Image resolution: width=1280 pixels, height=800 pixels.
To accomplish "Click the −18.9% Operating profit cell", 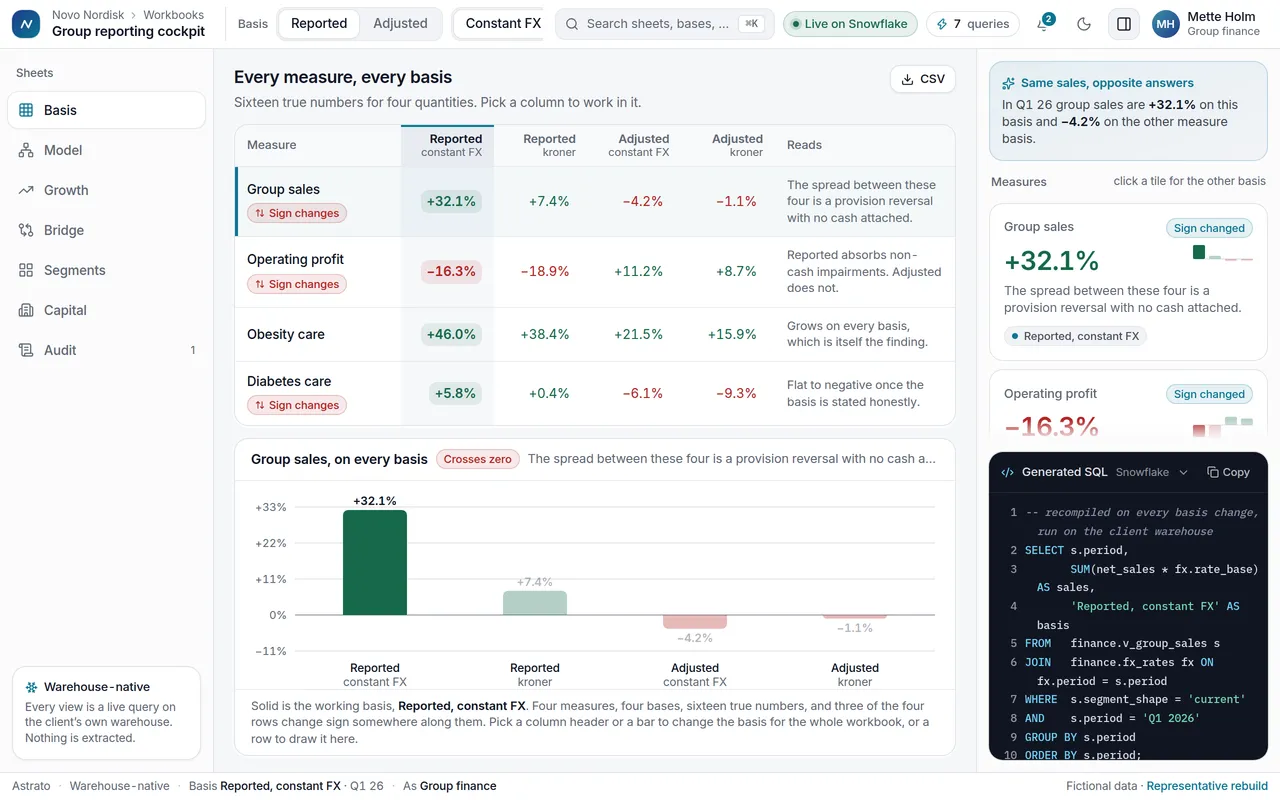I will [x=545, y=271].
